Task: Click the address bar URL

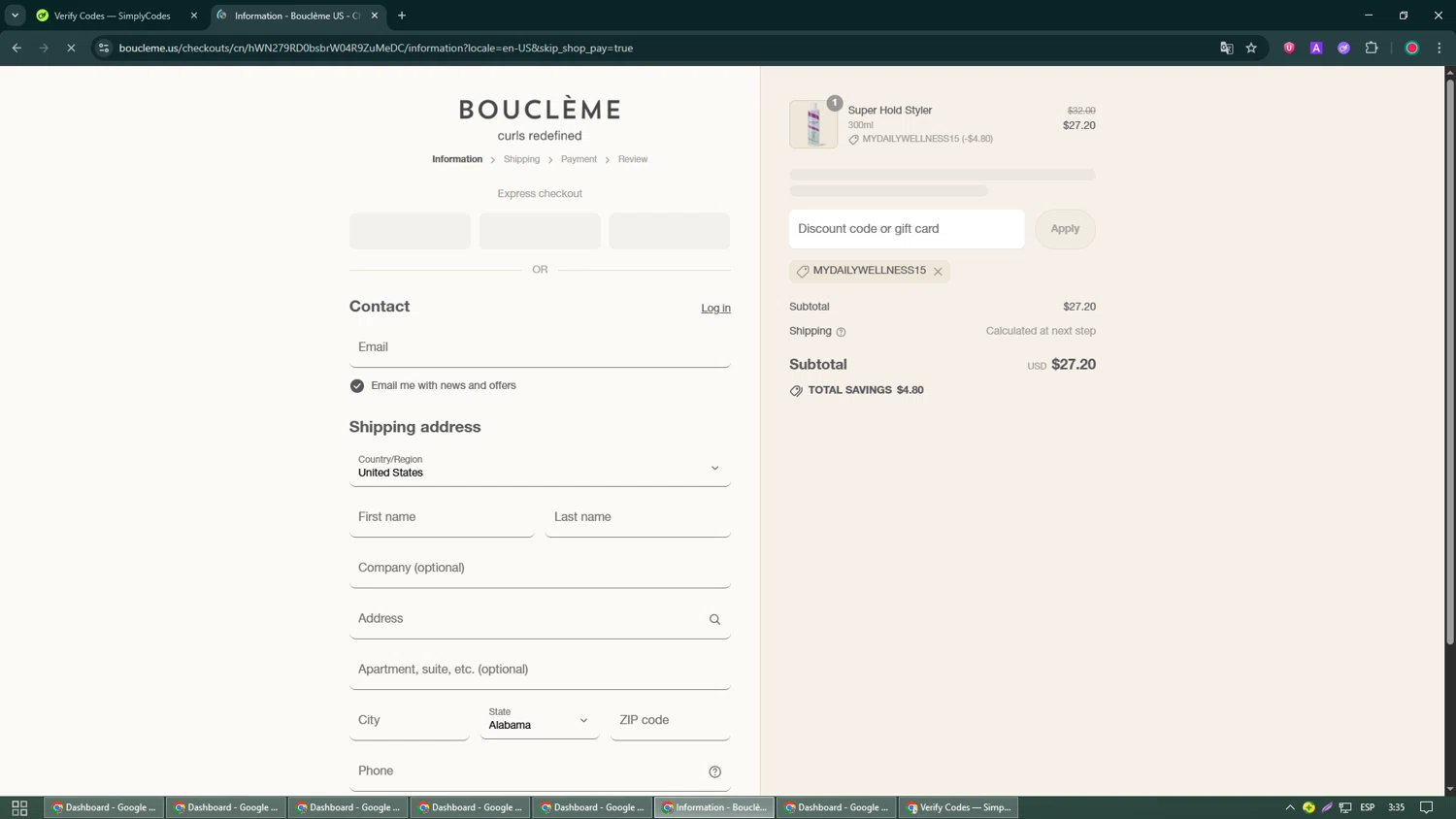Action: click(376, 48)
